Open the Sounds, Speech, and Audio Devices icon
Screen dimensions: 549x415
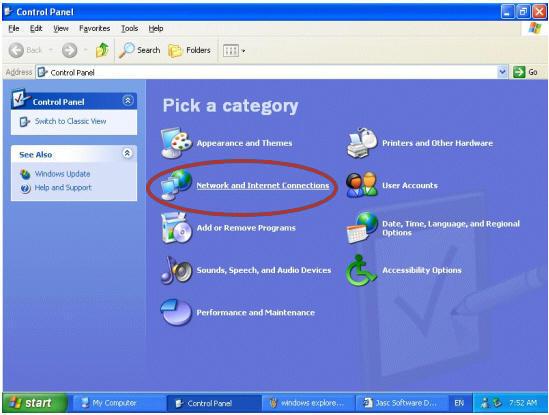pos(176,270)
